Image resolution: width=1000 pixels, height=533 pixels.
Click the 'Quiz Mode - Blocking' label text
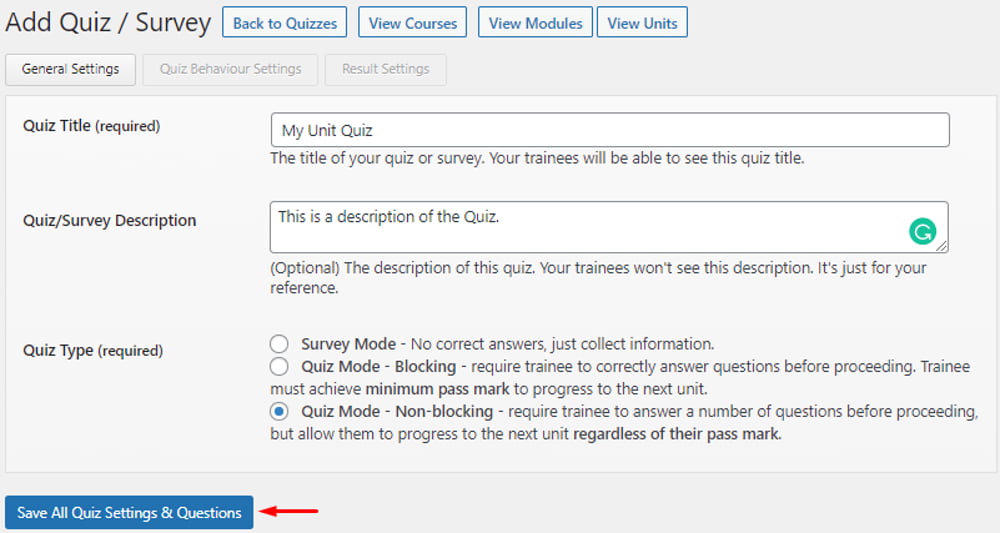[x=378, y=367]
